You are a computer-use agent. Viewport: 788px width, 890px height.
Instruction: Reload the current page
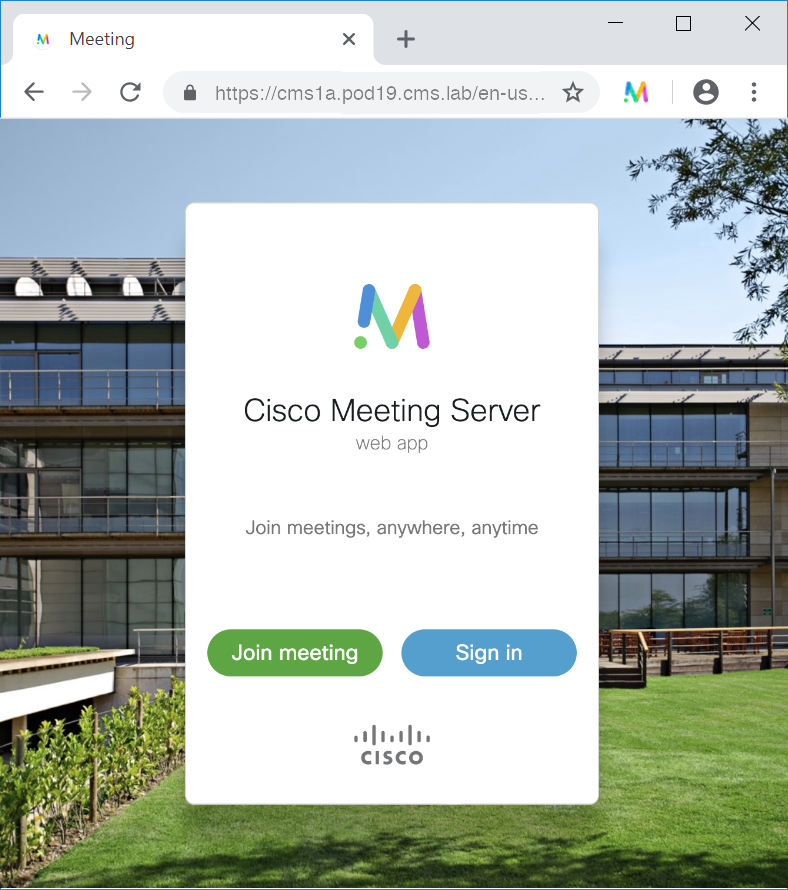(131, 92)
